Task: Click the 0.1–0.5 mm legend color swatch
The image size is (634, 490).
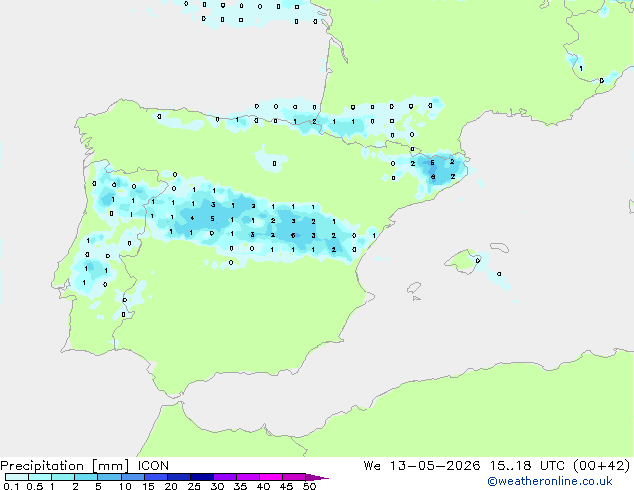Action: click(x=17, y=477)
